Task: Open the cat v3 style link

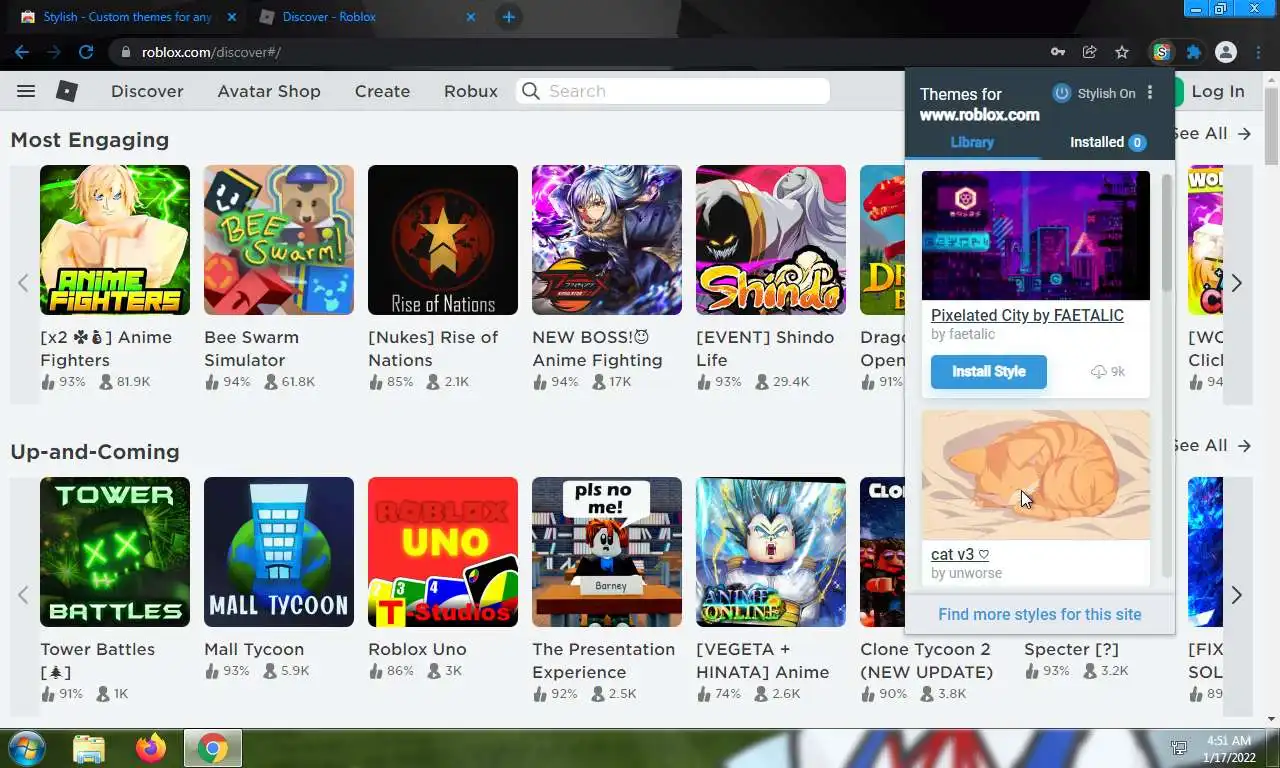Action: 960,554
